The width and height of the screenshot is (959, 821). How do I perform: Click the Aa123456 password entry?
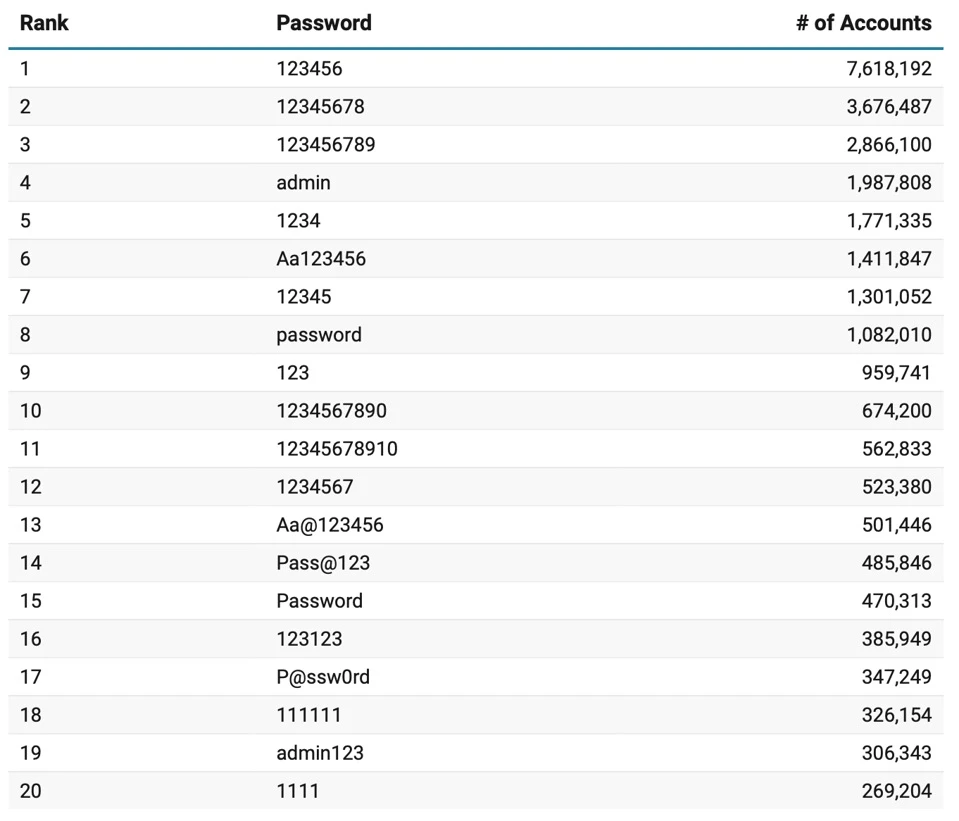(x=321, y=259)
